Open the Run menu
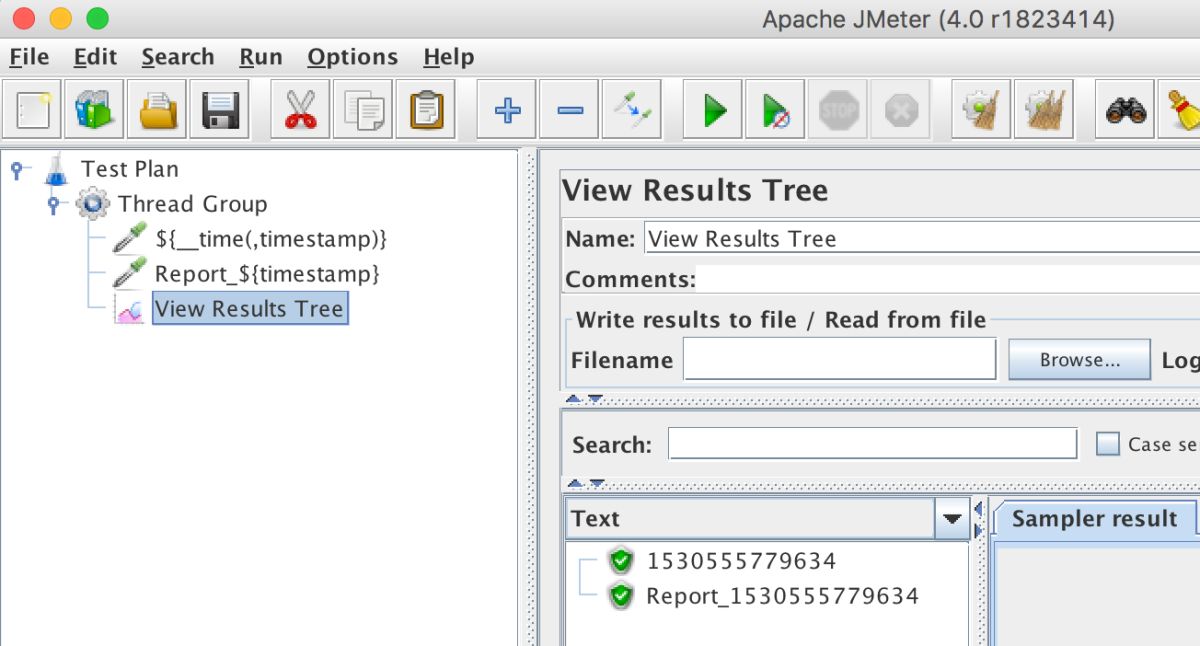The width and height of the screenshot is (1200, 646). tap(261, 57)
